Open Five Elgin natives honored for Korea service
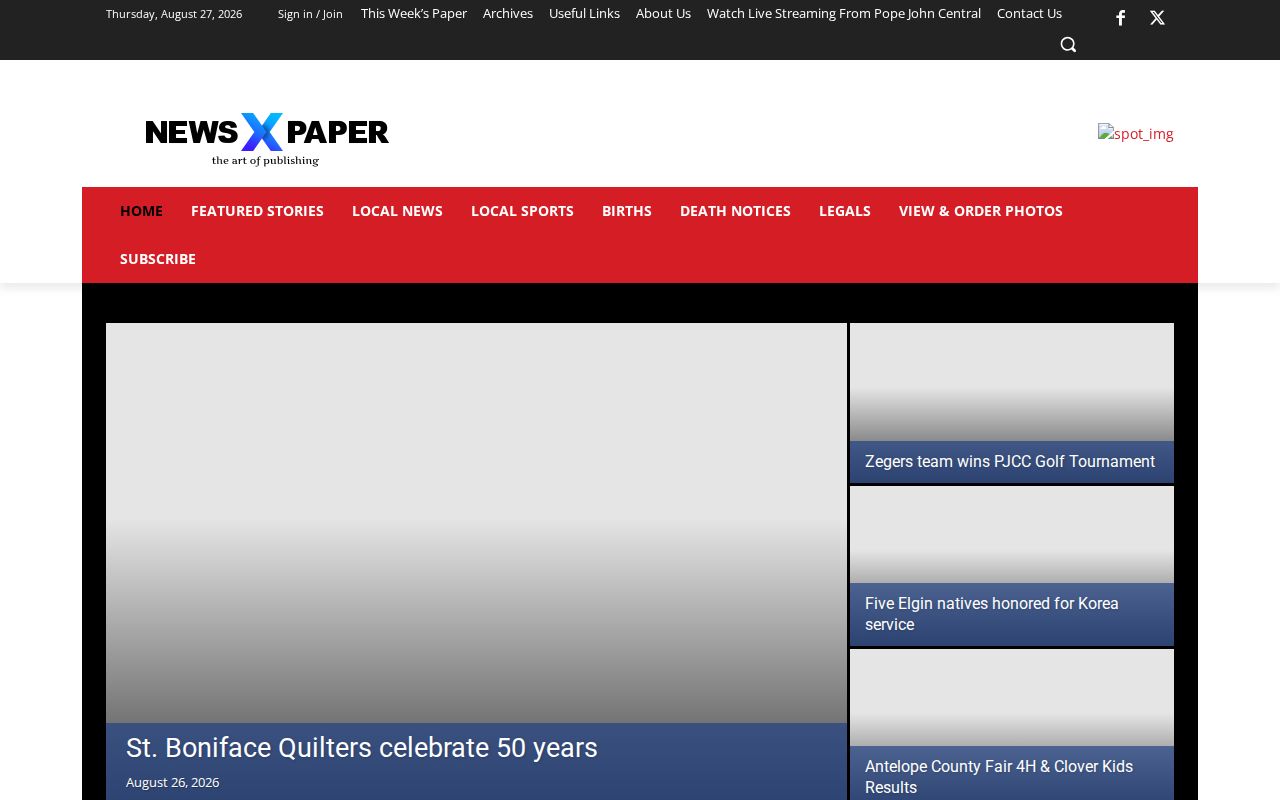This screenshot has height=800, width=1280. click(992, 614)
